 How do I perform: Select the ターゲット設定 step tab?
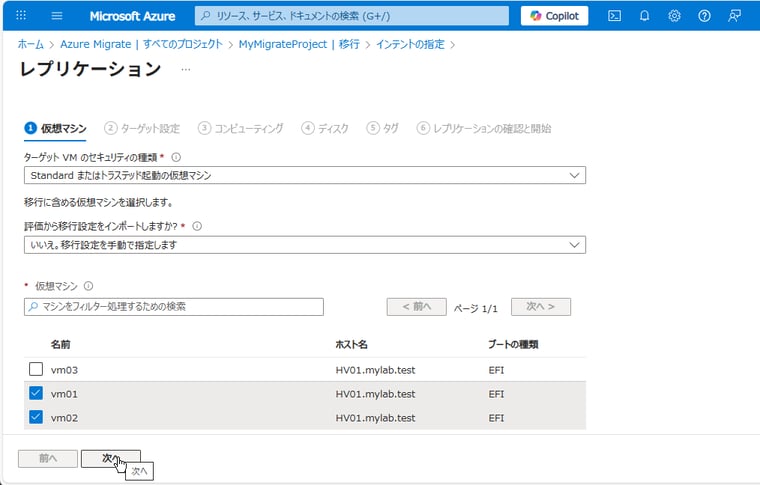coord(142,128)
